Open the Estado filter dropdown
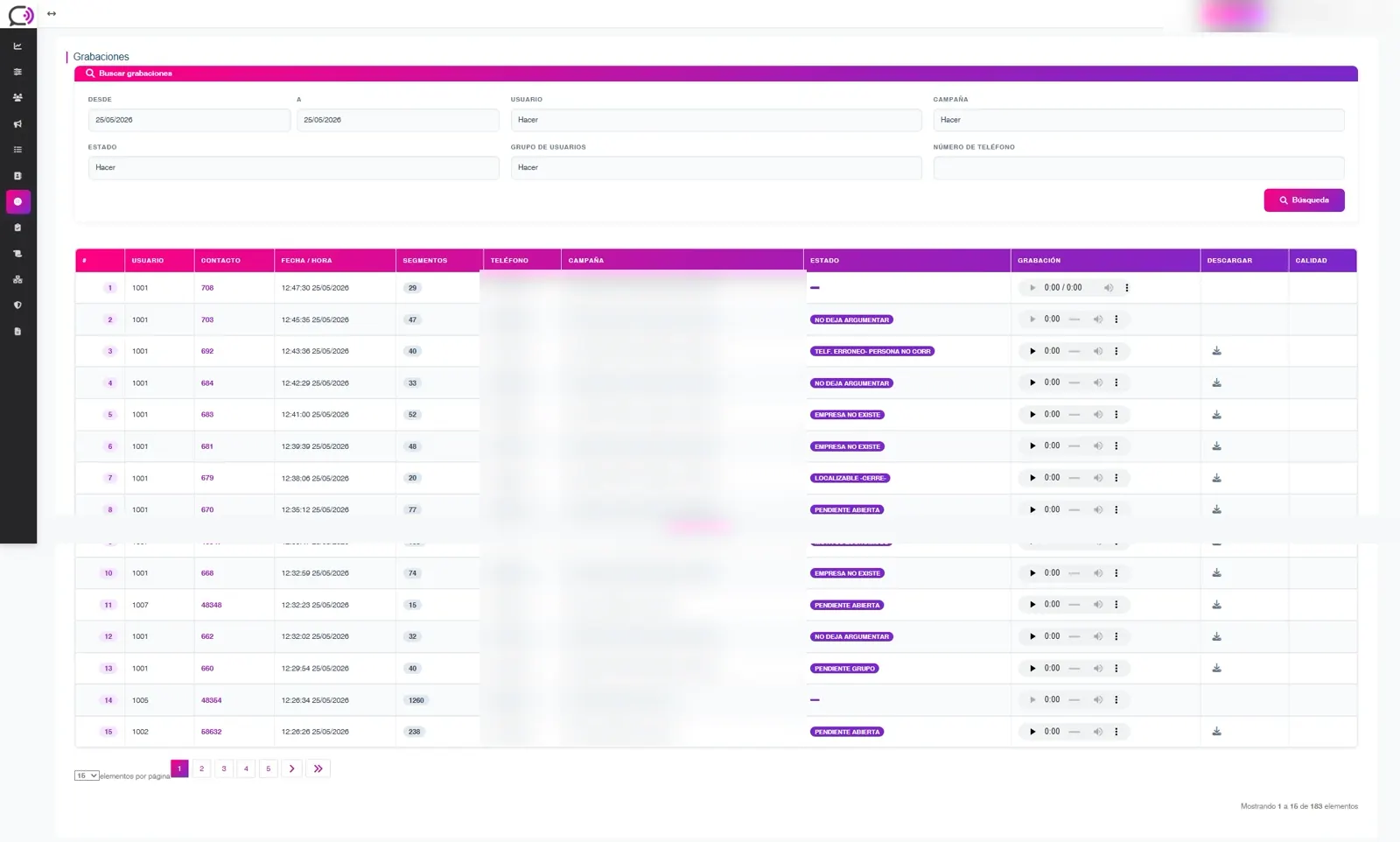This screenshot has height=842, width=1400. coord(293,167)
